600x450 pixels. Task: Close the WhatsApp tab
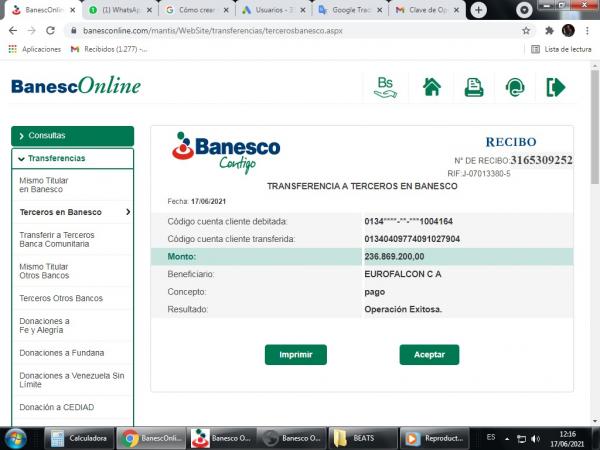149,10
